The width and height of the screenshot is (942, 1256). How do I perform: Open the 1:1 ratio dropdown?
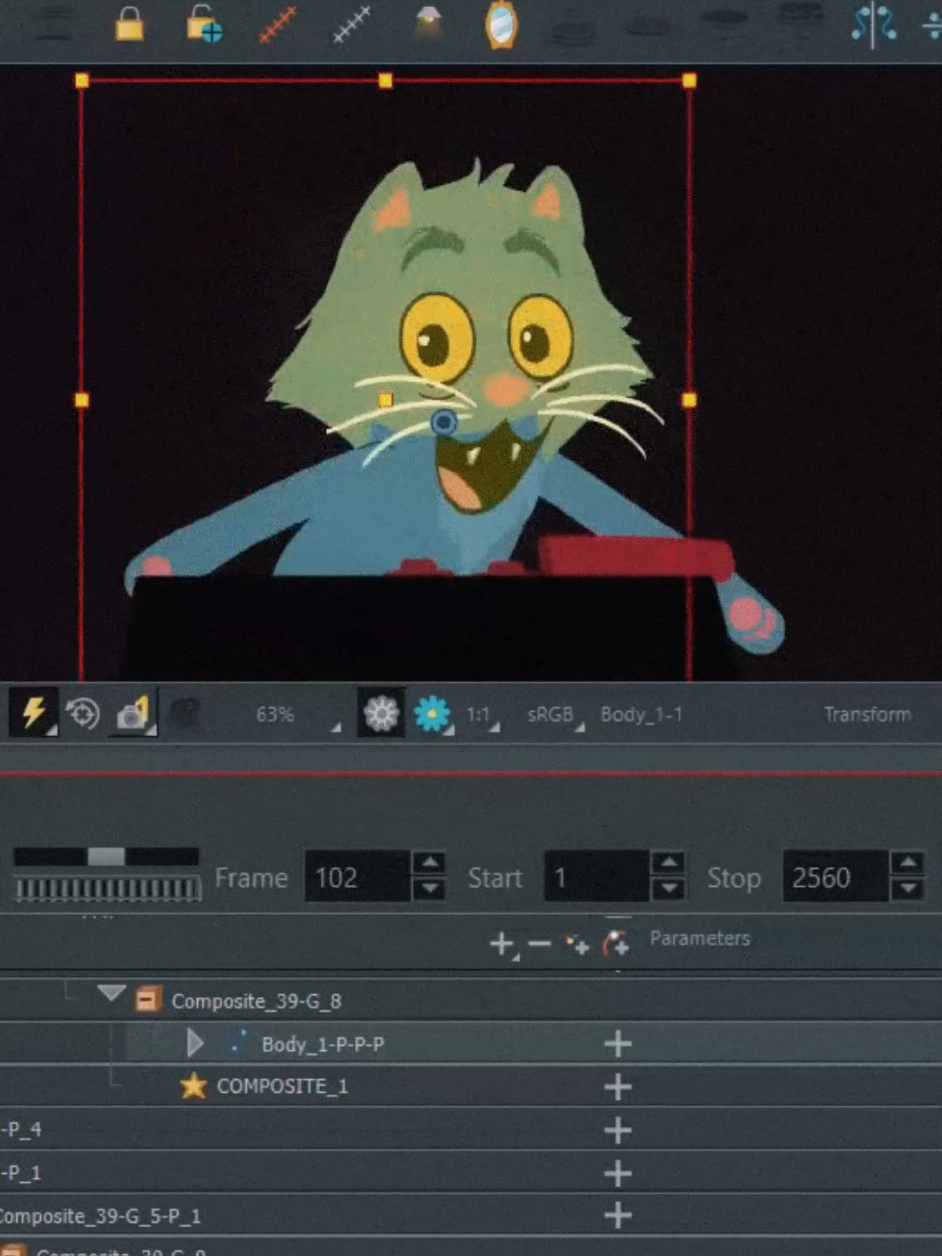tap(482, 715)
